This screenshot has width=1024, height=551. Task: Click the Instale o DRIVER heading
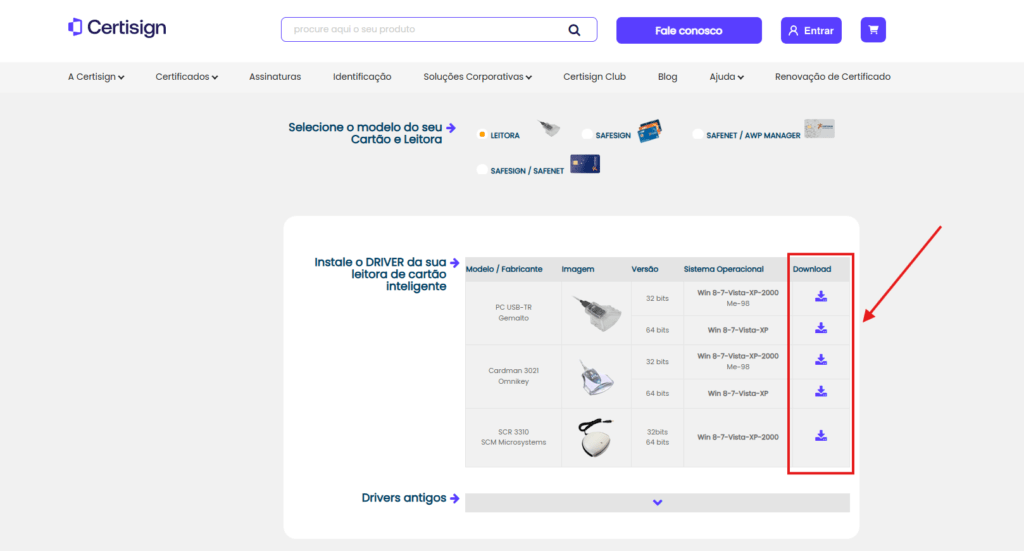(381, 274)
